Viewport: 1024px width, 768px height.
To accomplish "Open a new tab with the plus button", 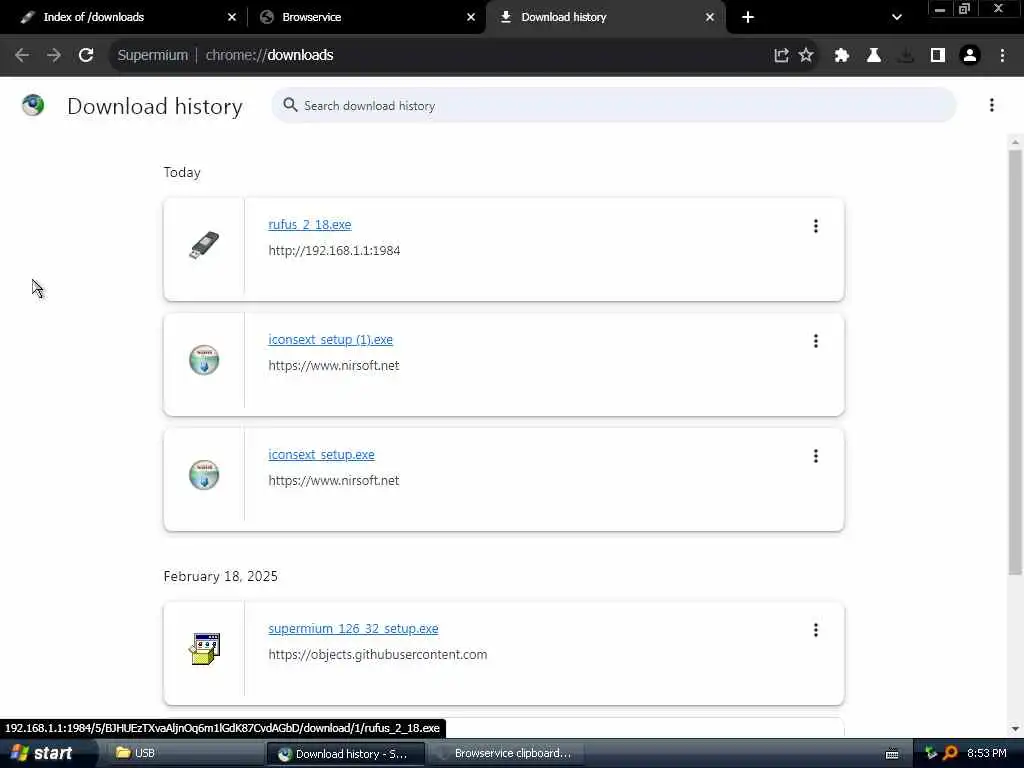I will [x=748, y=17].
